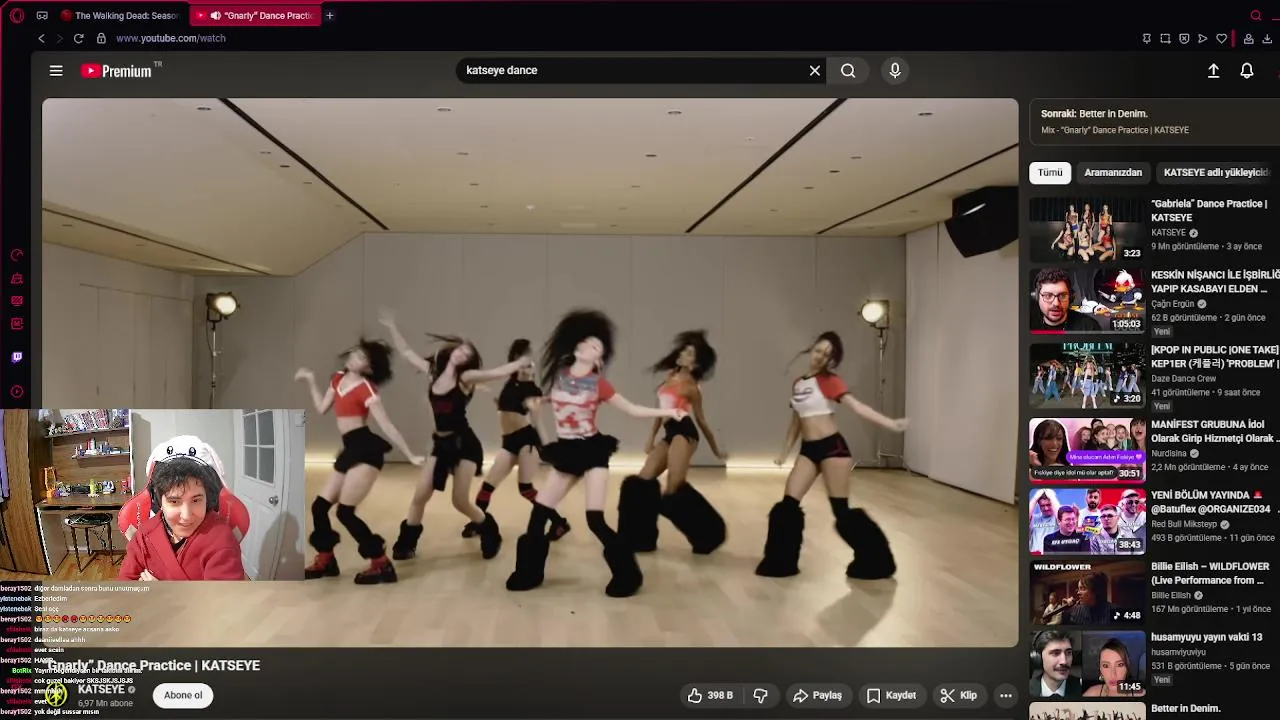Click the Better in Denim. title at bottom
Screen dimensions: 1280x720
[1186, 709]
